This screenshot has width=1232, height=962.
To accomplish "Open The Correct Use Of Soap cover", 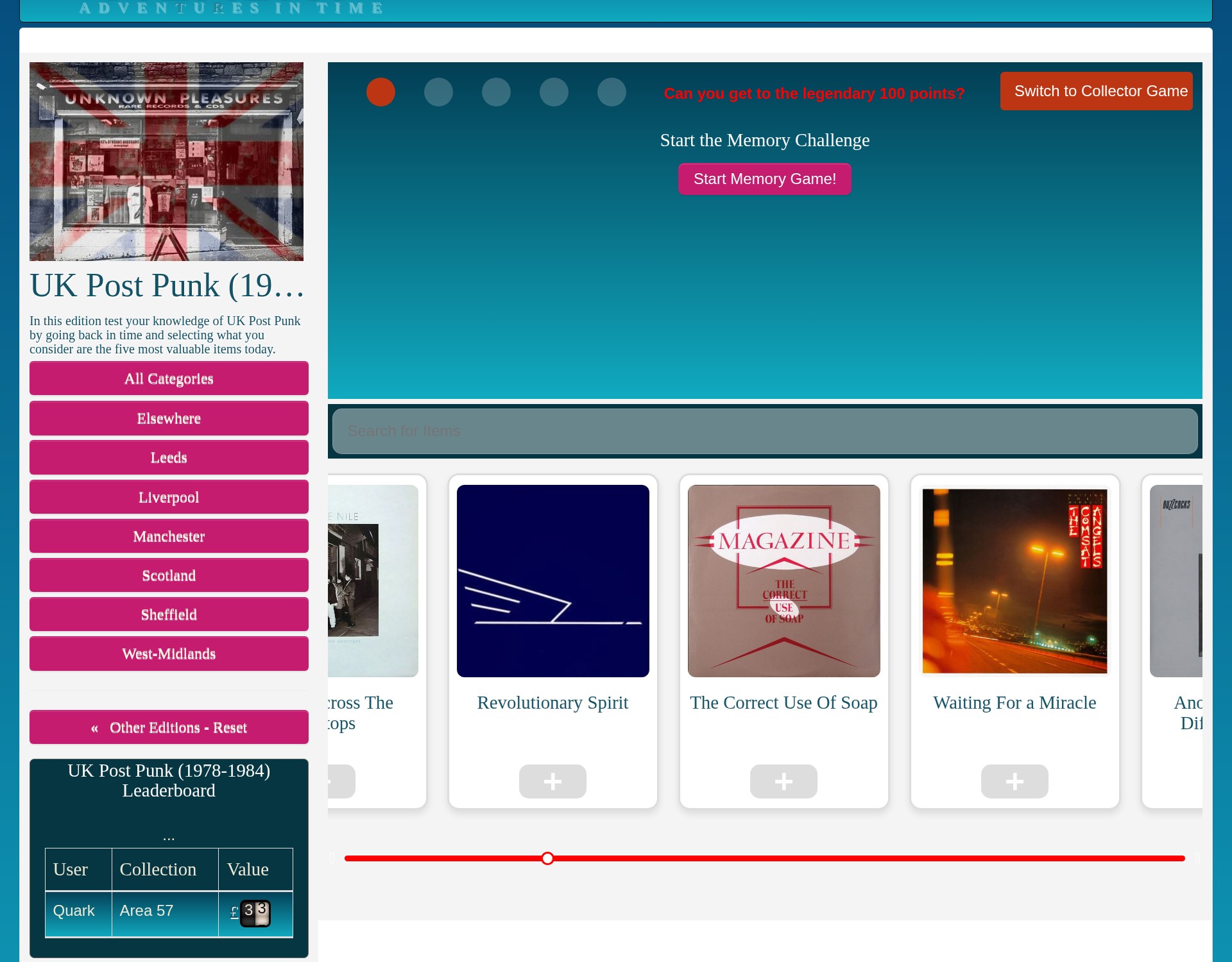I will [783, 581].
